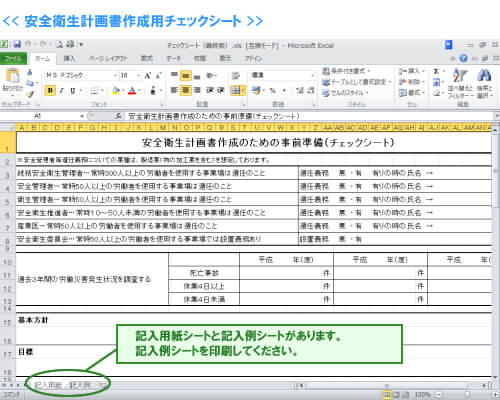Screen dimensions: 500x400
Task: Toggle Italic formatting
Action: point(61,90)
